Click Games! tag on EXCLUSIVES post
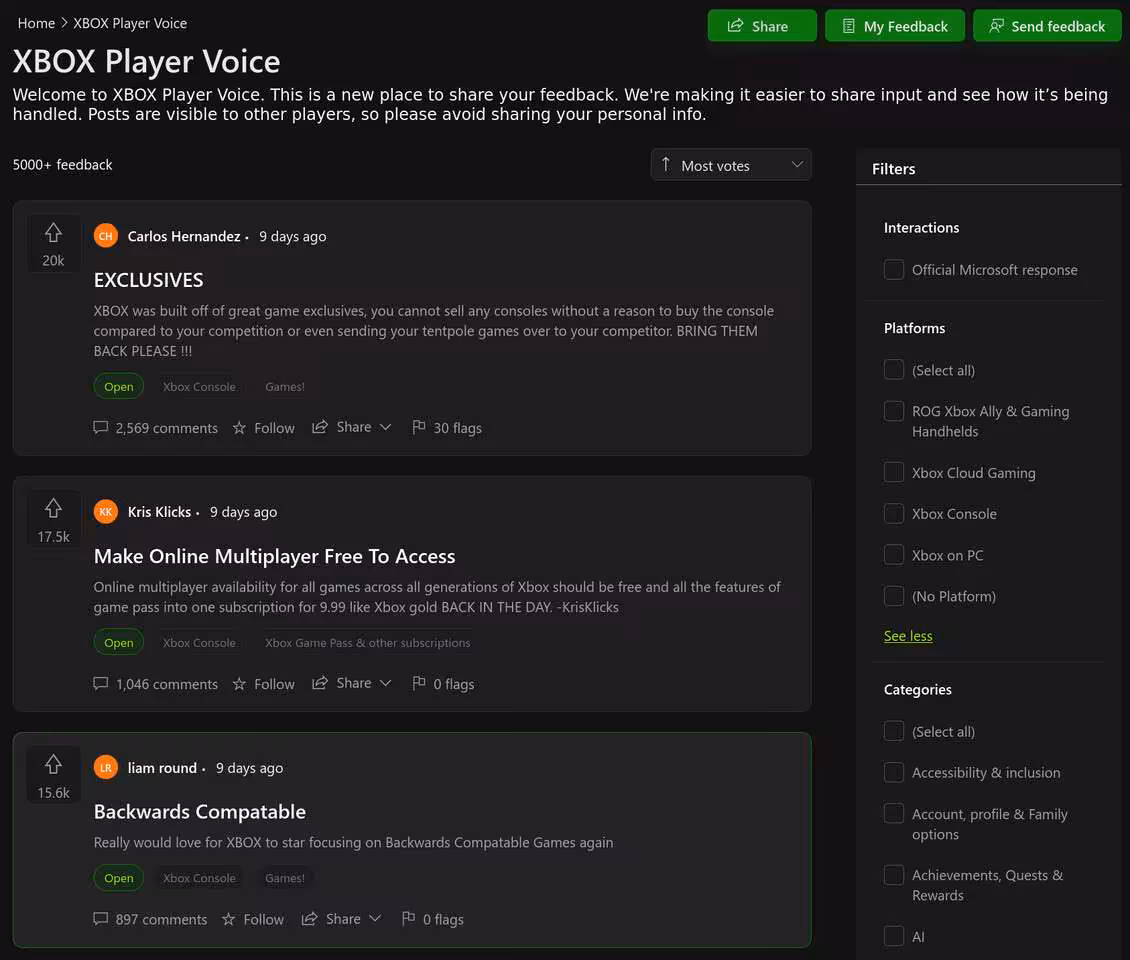 point(285,387)
